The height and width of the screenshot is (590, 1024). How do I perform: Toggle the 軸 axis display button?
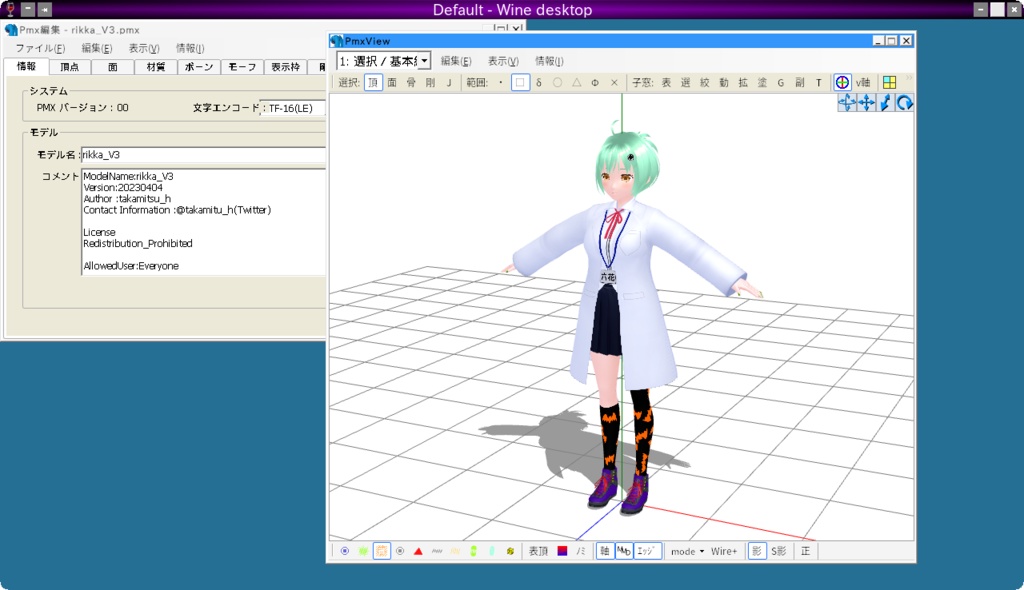coord(603,550)
